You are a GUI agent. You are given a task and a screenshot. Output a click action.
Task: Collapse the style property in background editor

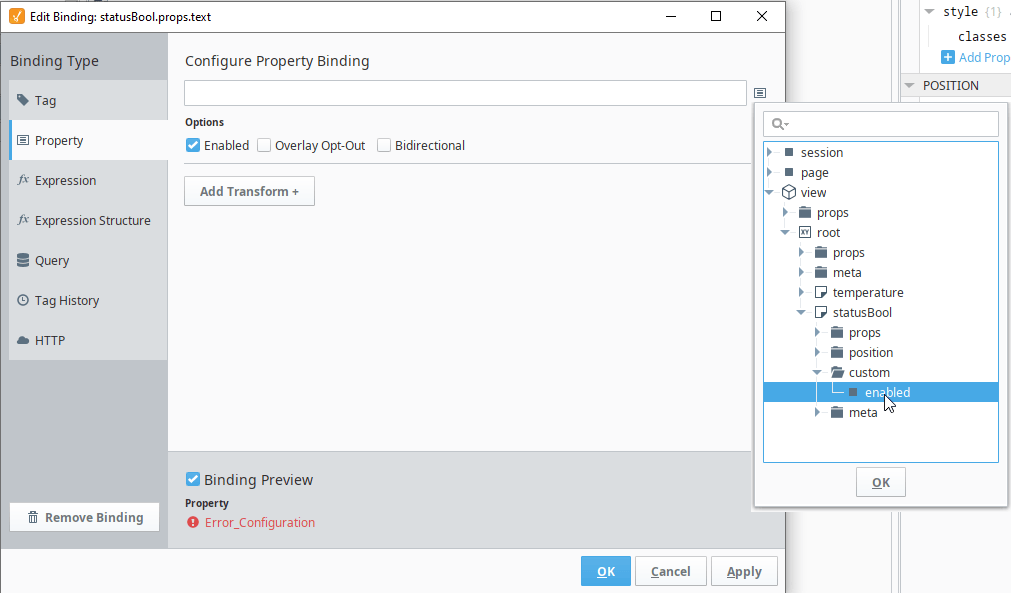click(x=929, y=12)
